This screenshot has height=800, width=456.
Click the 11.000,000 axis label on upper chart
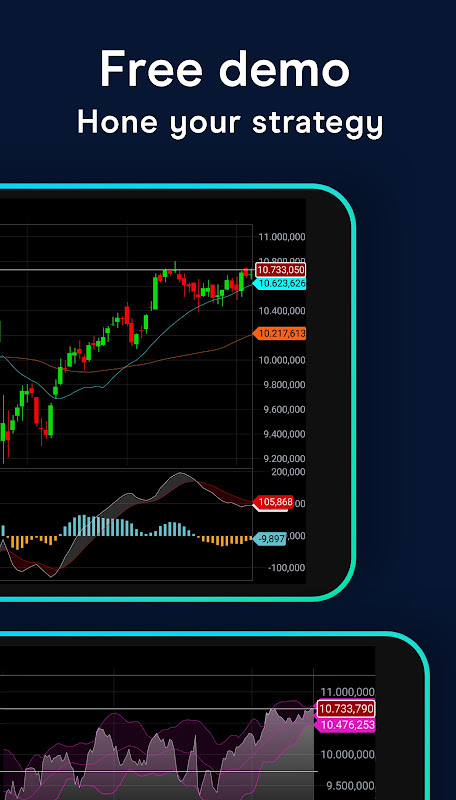(282, 237)
